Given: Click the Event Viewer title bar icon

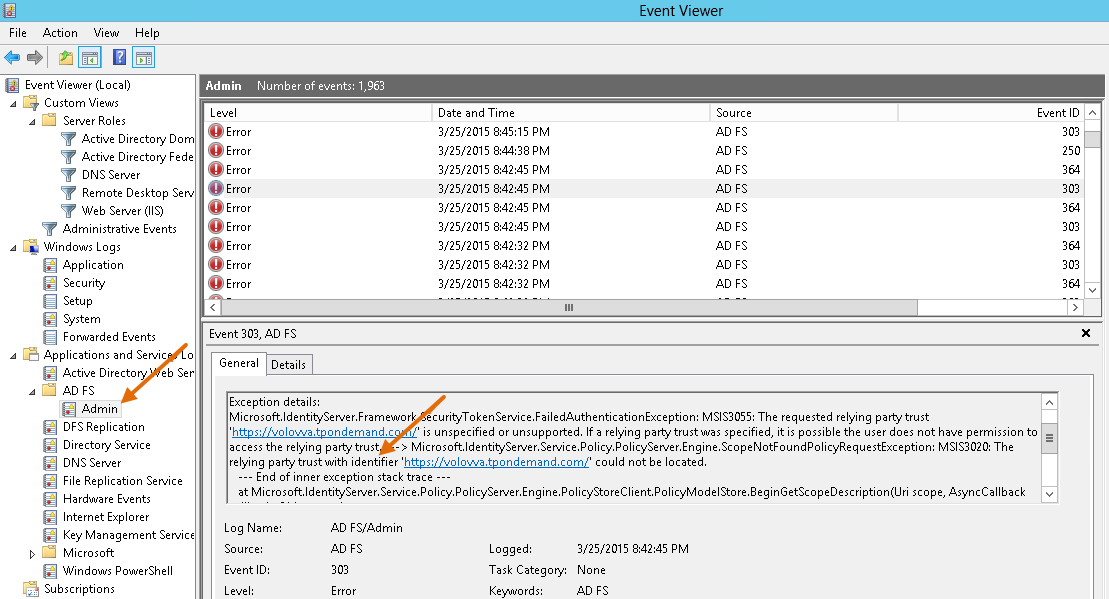Looking at the screenshot, I should (x=9, y=11).
